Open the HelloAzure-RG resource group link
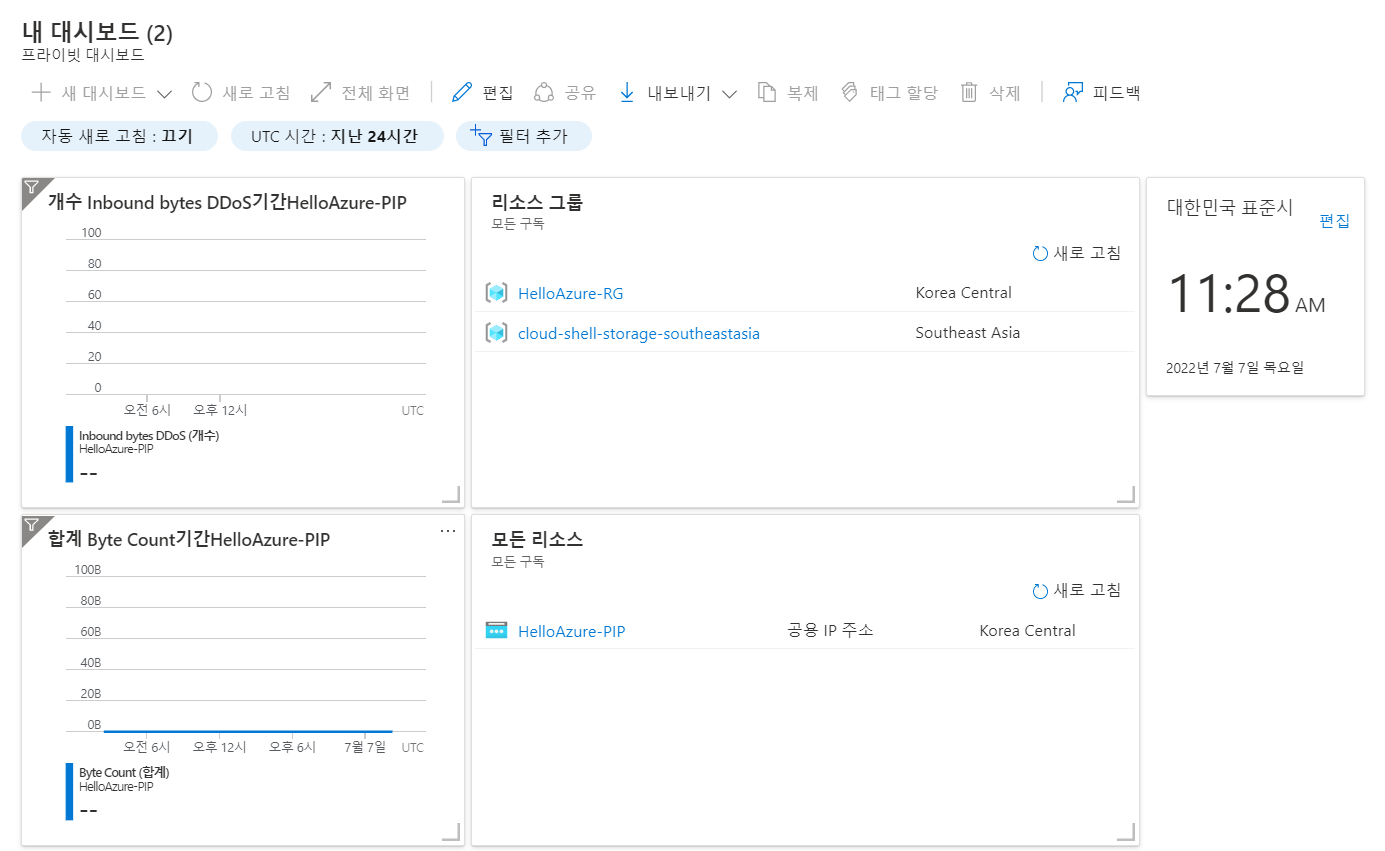This screenshot has height=851, width=1385. coord(570,293)
